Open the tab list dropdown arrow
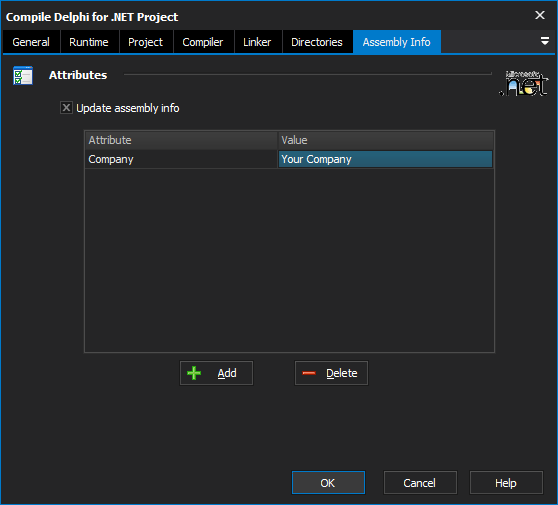558x505 pixels. 544,41
